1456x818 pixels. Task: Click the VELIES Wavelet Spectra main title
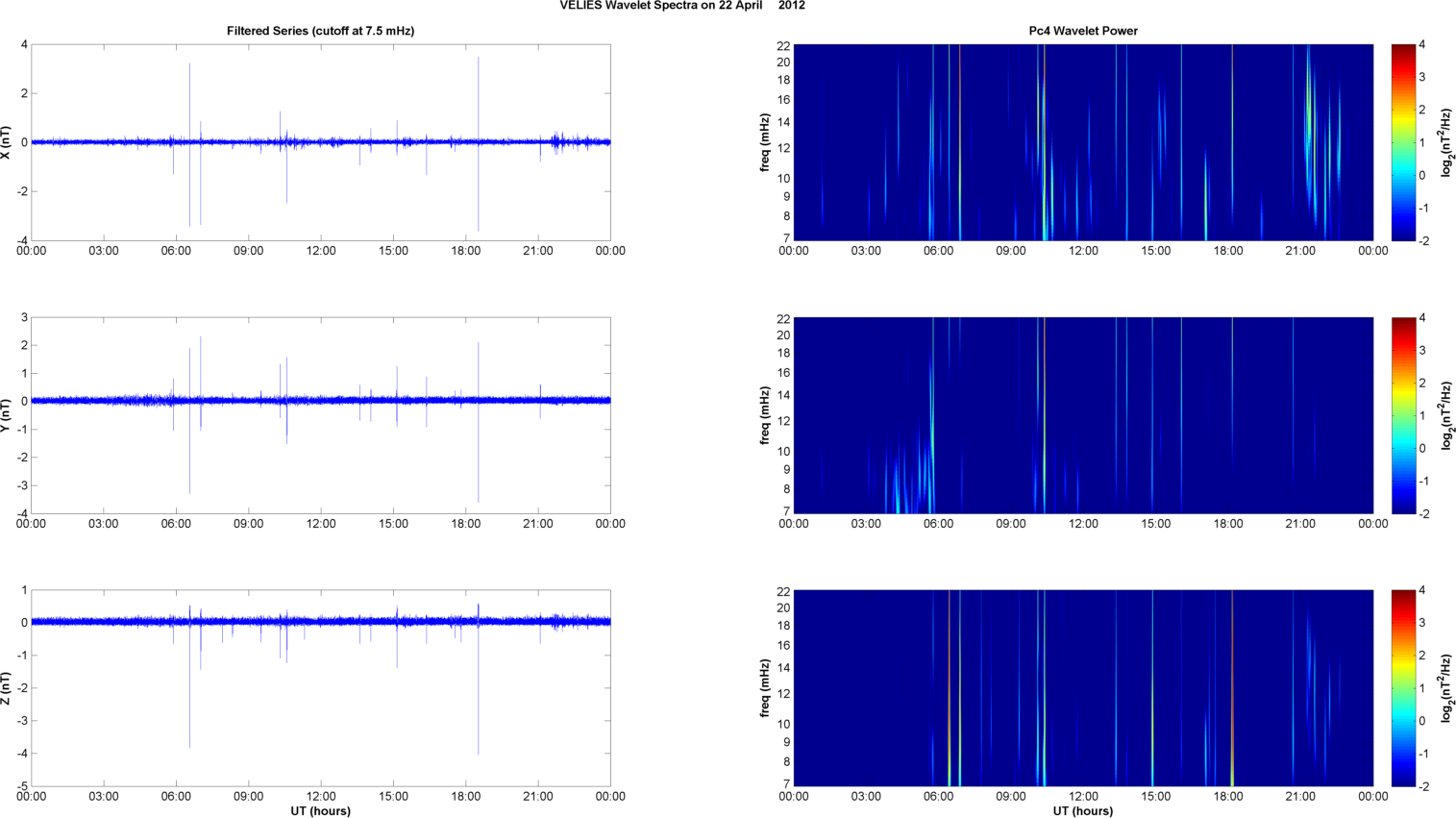(x=682, y=6)
